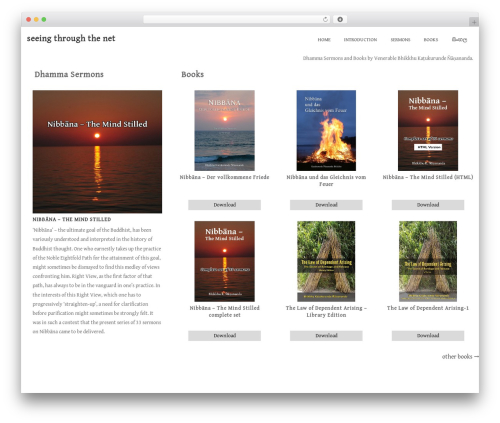Maximize the window with the green button
500x423 pixels.
point(44,19)
